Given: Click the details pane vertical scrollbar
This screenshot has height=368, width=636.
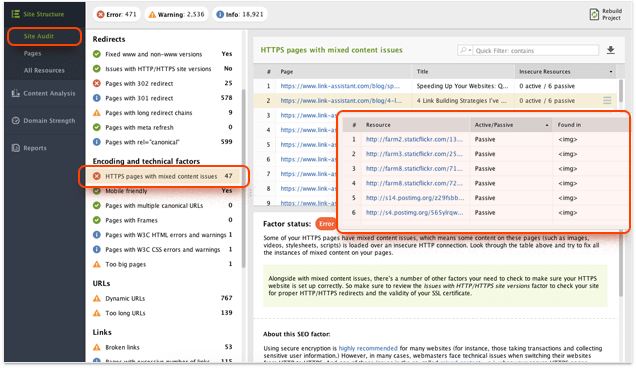Looking at the screenshot, I should tap(621, 264).
